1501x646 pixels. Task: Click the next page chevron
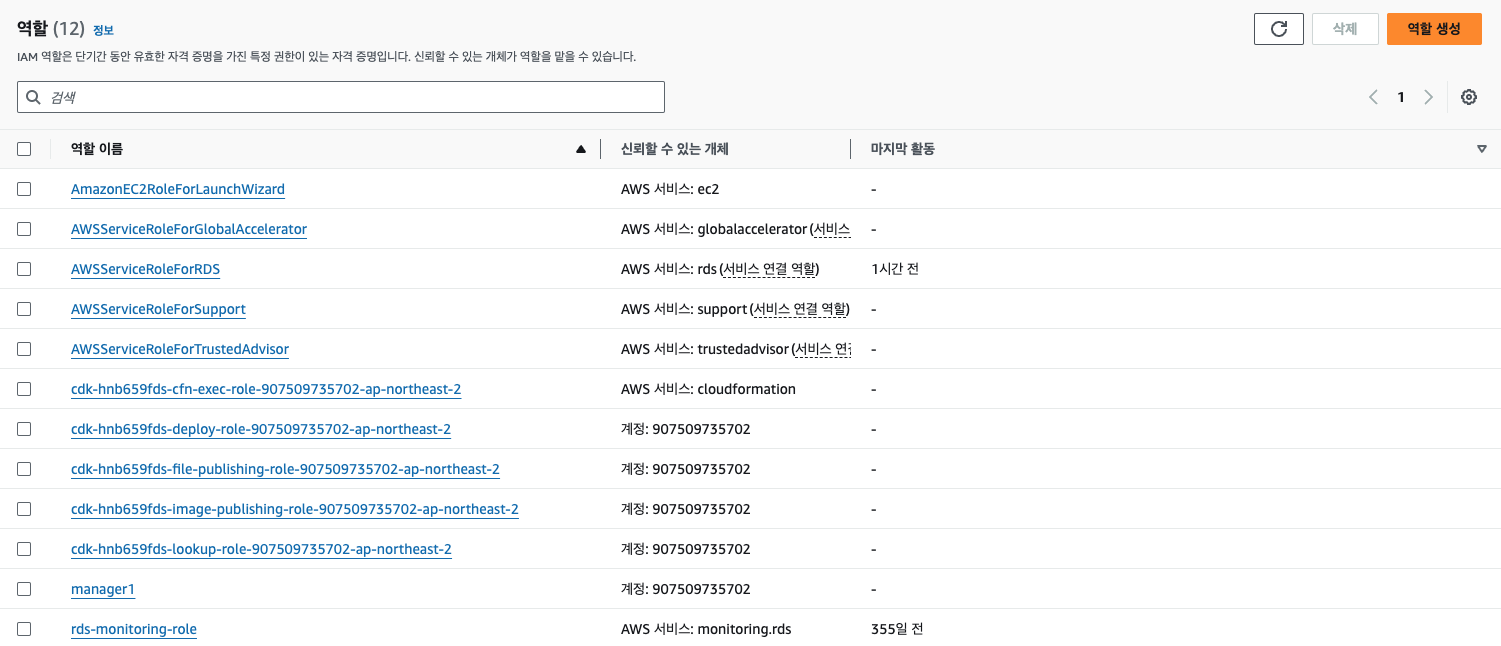point(1429,97)
